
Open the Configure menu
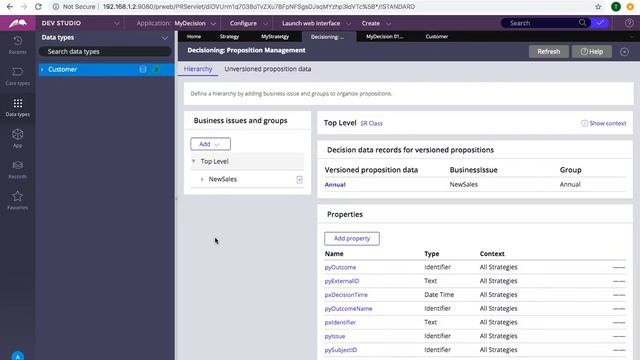tap(249, 23)
